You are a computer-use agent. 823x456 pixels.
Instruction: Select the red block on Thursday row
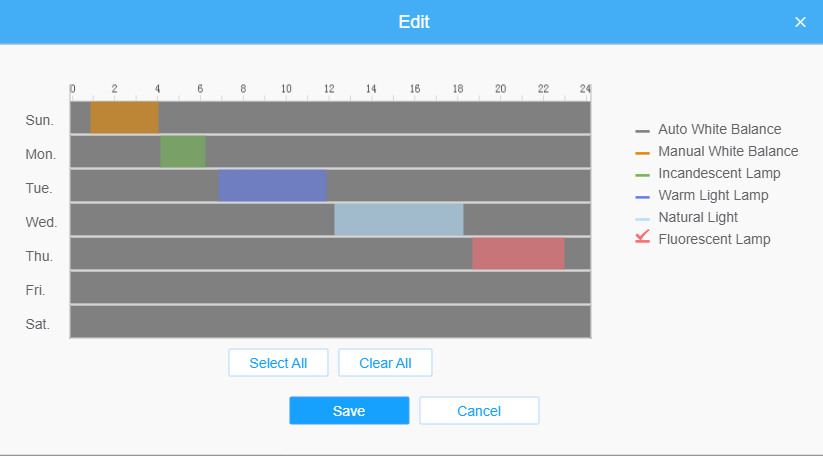pos(518,254)
